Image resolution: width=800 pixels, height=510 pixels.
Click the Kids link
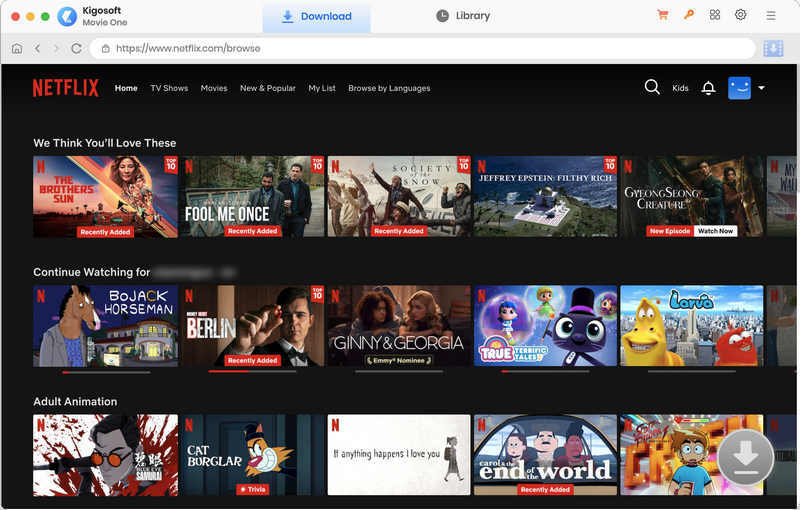(x=680, y=88)
